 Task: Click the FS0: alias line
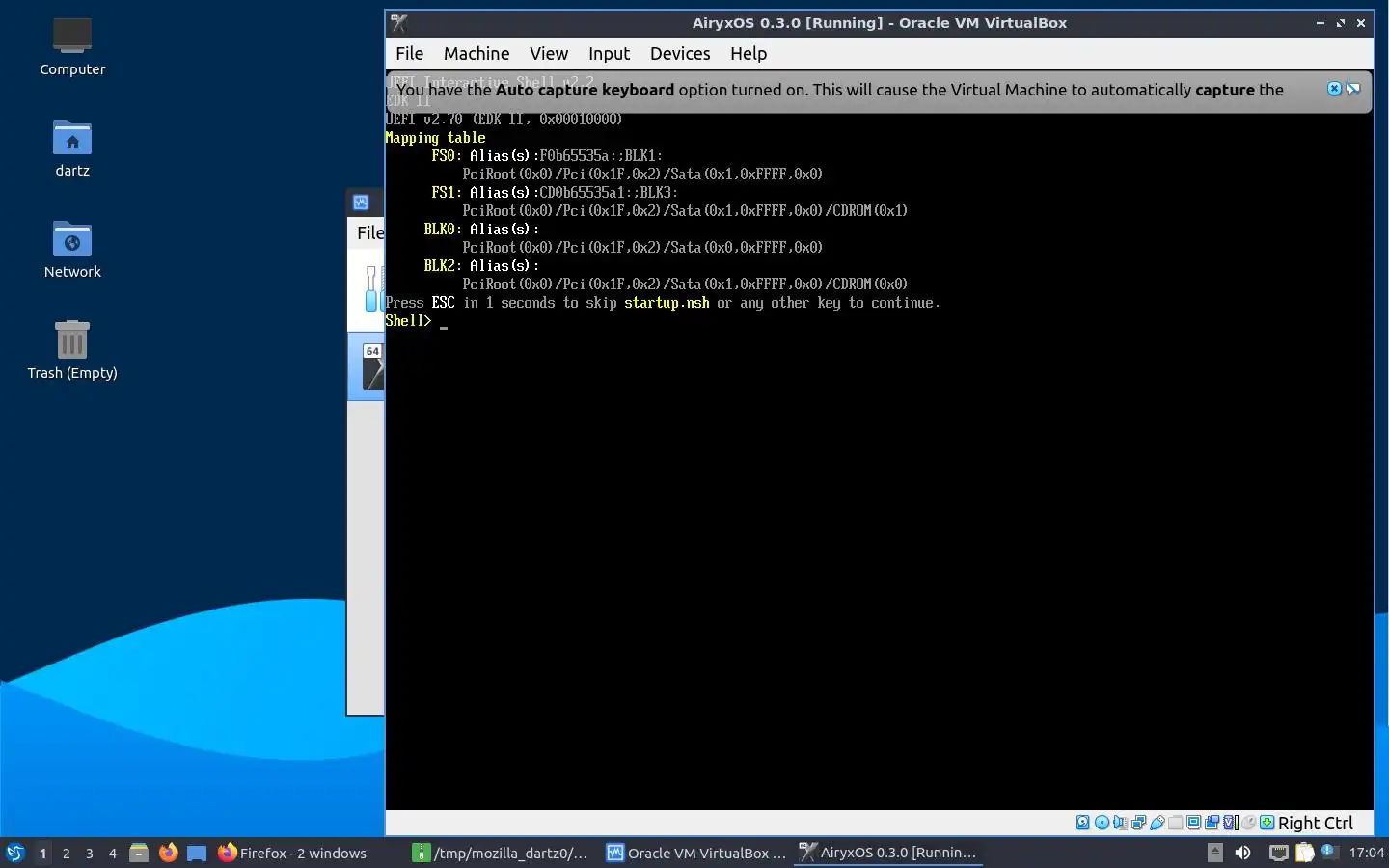(x=547, y=156)
